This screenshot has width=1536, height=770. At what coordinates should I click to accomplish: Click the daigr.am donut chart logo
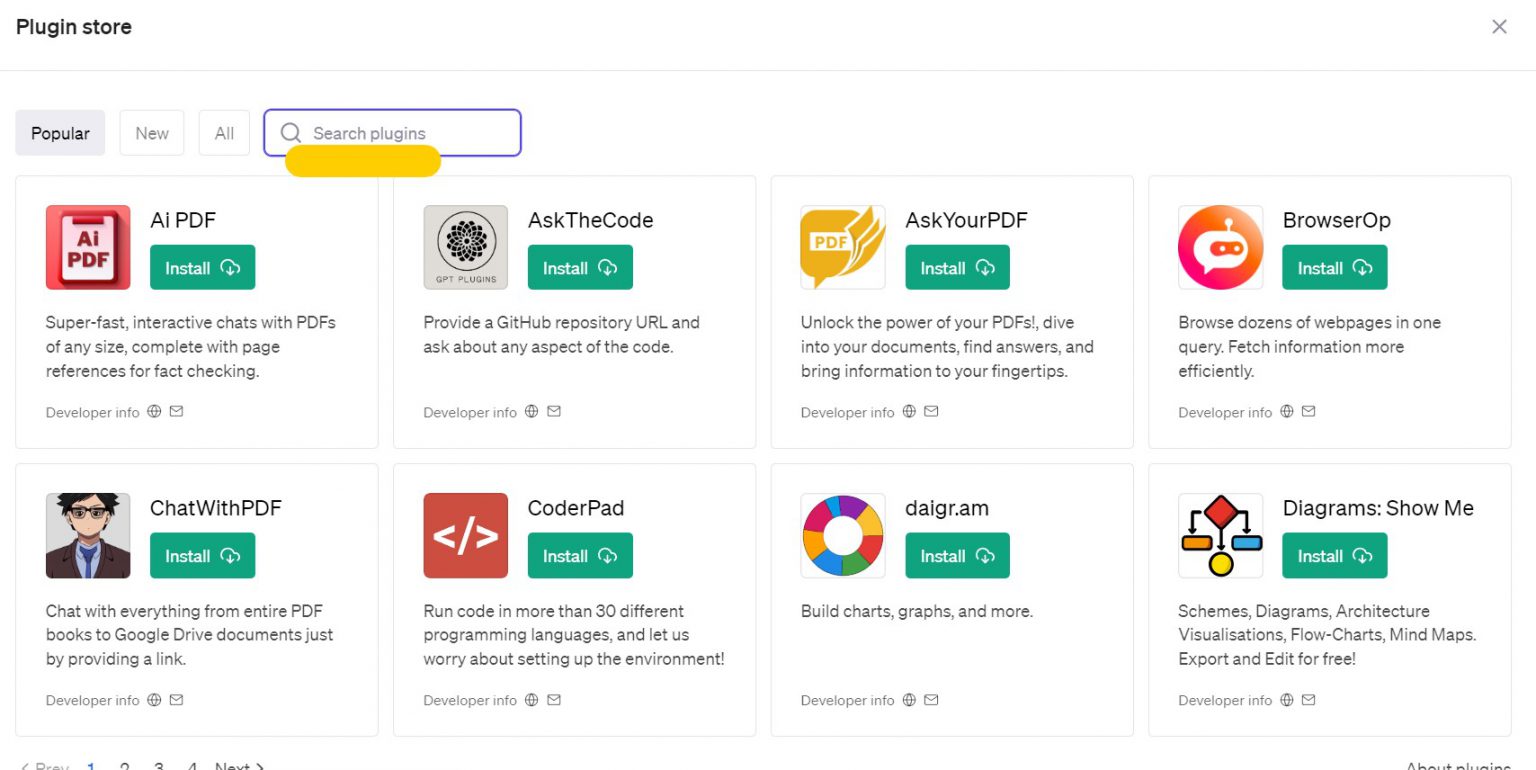point(843,535)
